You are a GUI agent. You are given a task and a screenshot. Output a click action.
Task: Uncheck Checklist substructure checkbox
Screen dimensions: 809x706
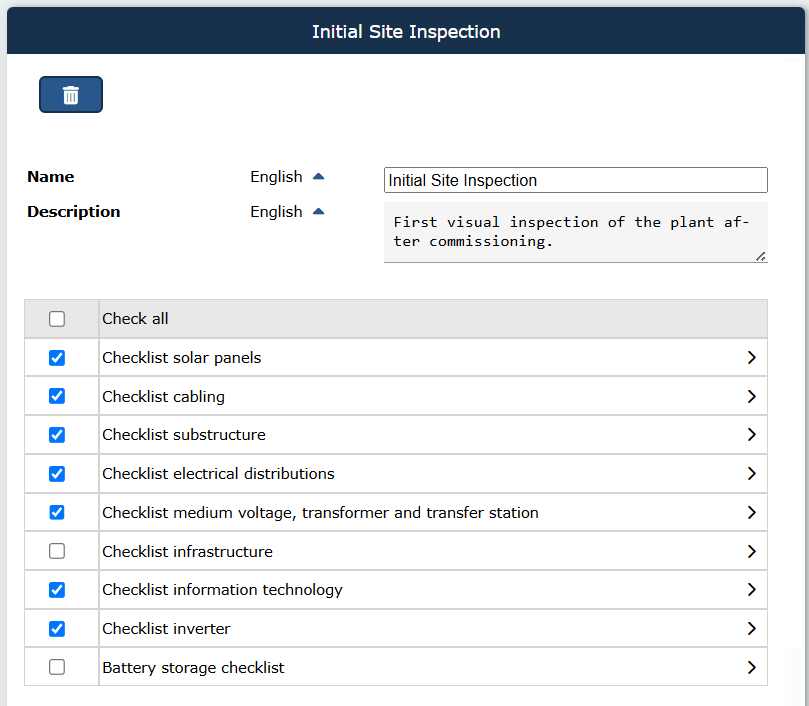click(x=57, y=435)
